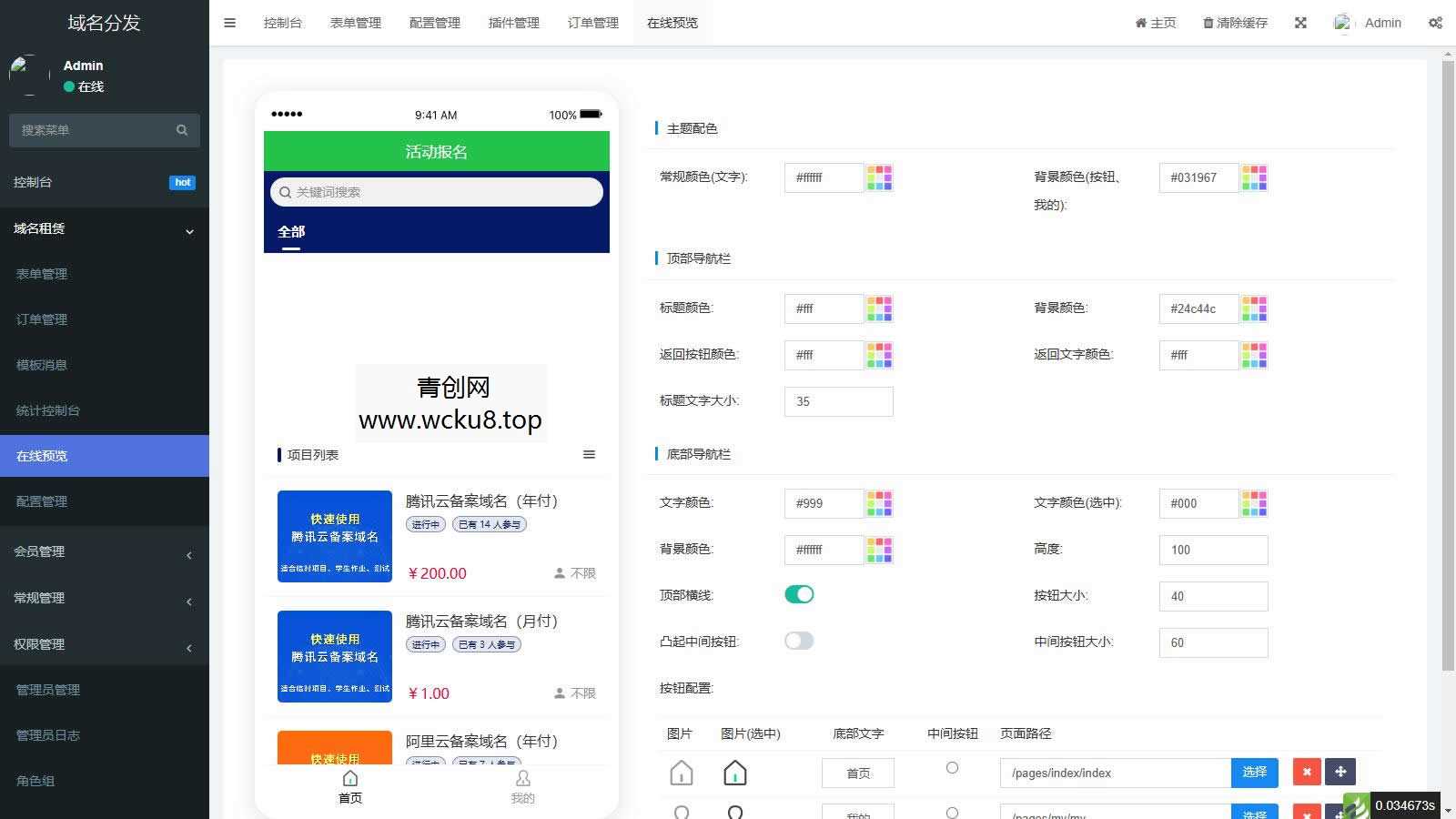Screen dimensions: 1456x819
Task: Disable the 顶部横线 toggle
Action: [x=799, y=593]
